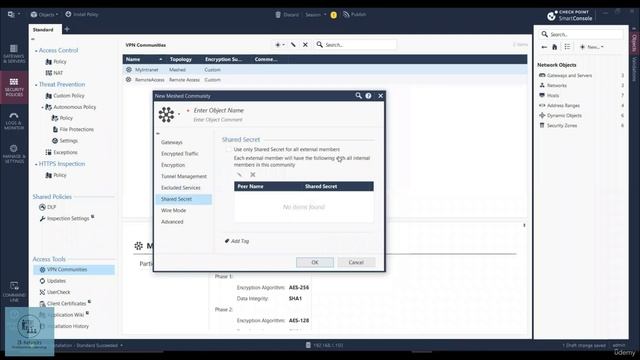640x360 pixels.
Task: Open Exceptions tree item
Action: pos(61,152)
